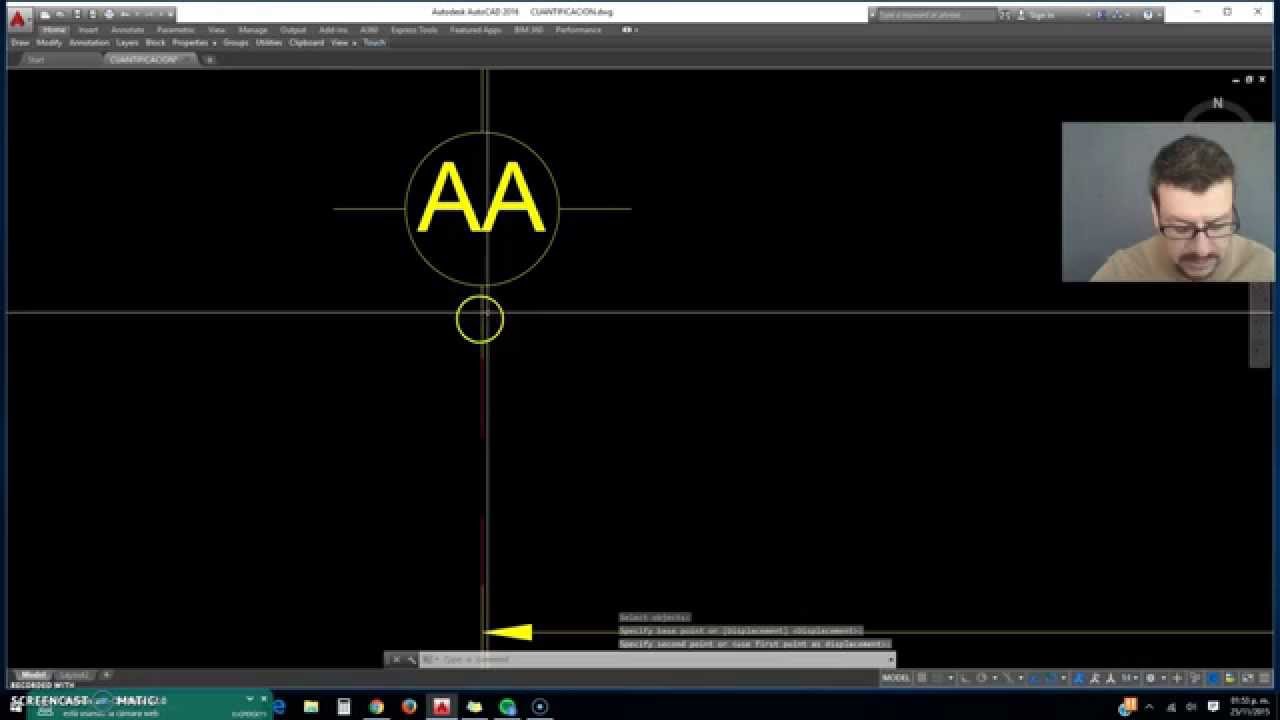Click the Clean Screen icon in status bar

pos(1247,678)
